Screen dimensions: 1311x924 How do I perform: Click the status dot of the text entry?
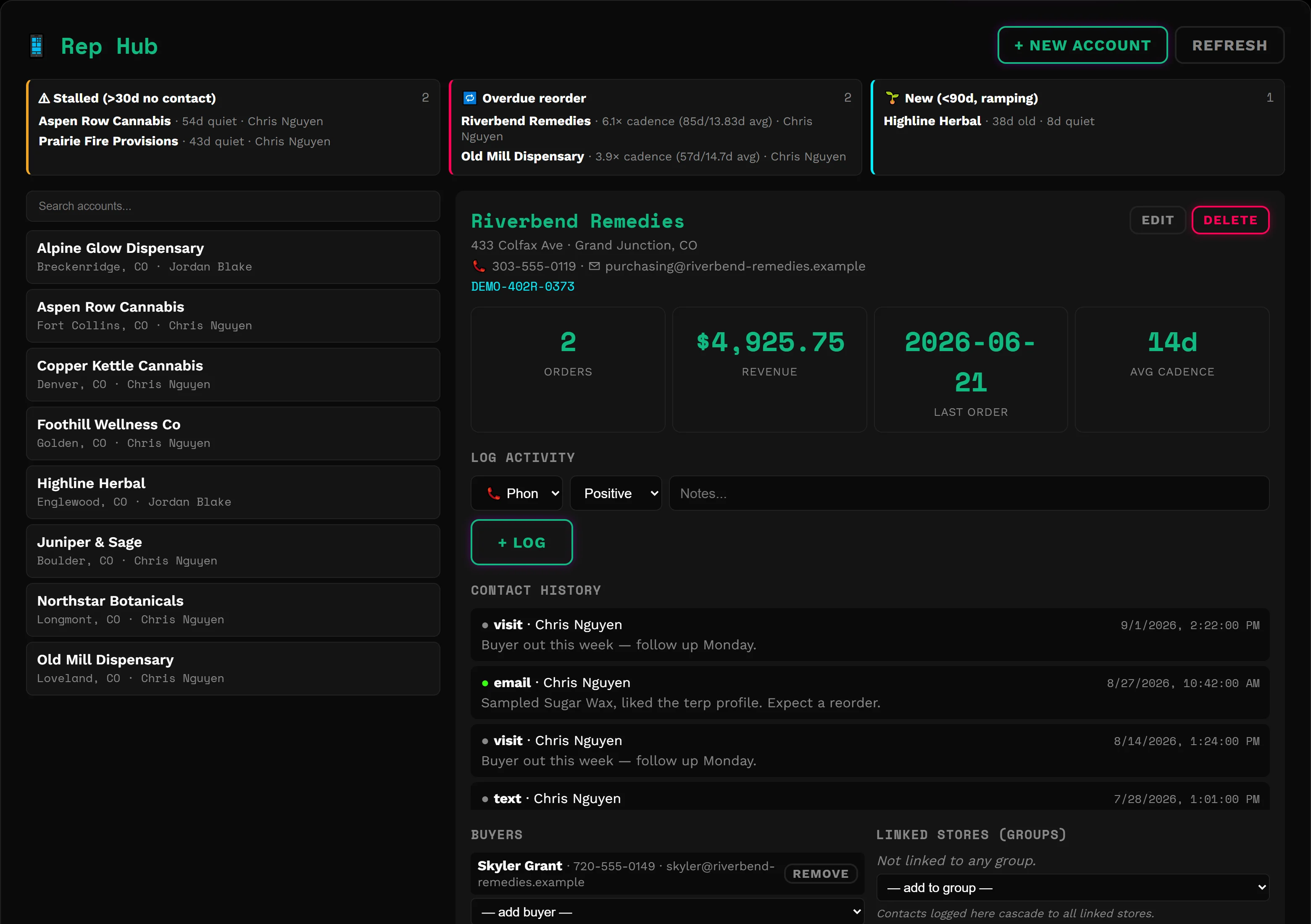pyautogui.click(x=485, y=799)
